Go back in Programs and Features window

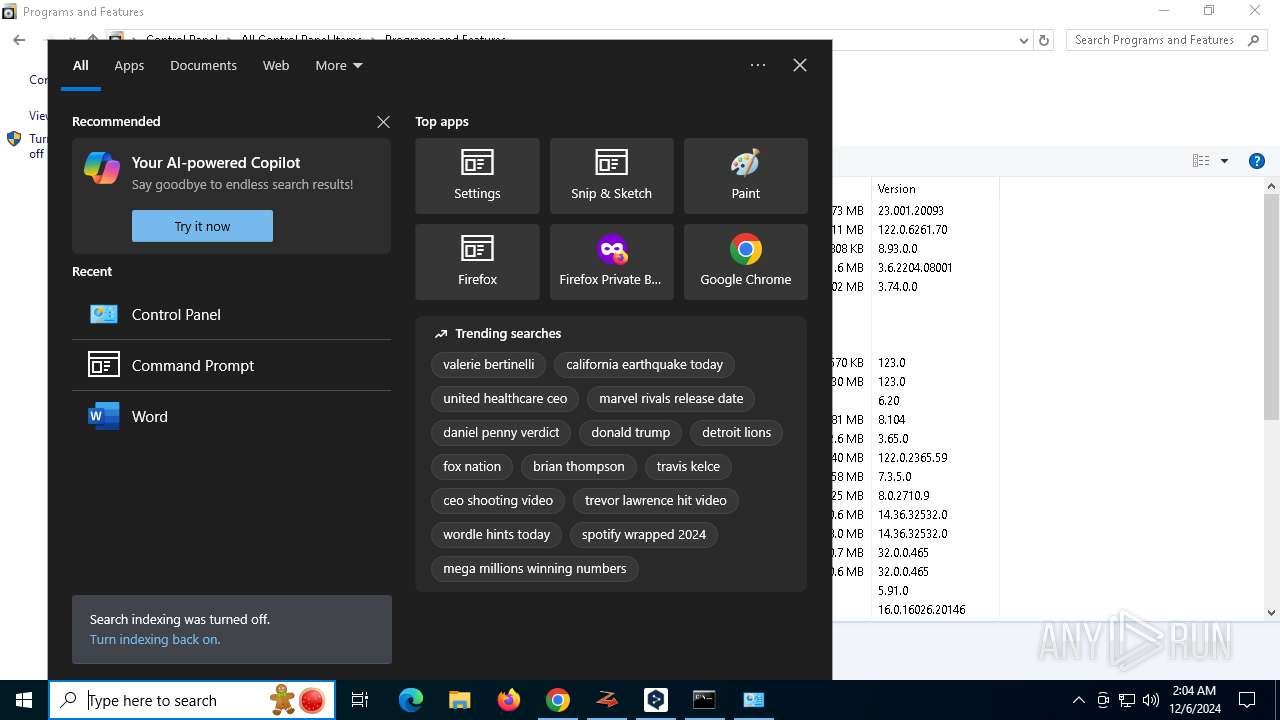pyautogui.click(x=19, y=40)
